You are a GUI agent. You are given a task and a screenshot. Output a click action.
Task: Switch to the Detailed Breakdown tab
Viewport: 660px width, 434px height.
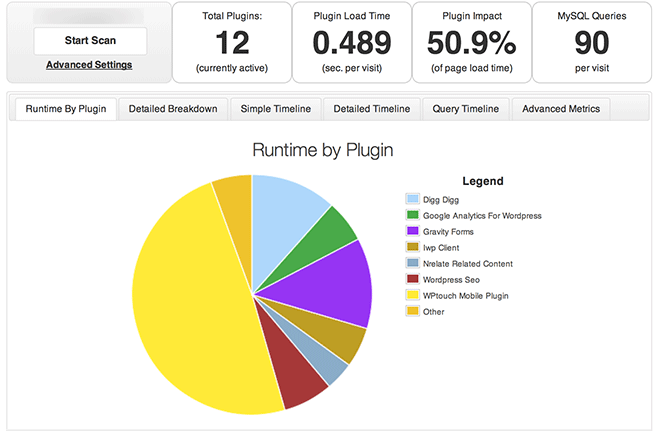(x=173, y=109)
